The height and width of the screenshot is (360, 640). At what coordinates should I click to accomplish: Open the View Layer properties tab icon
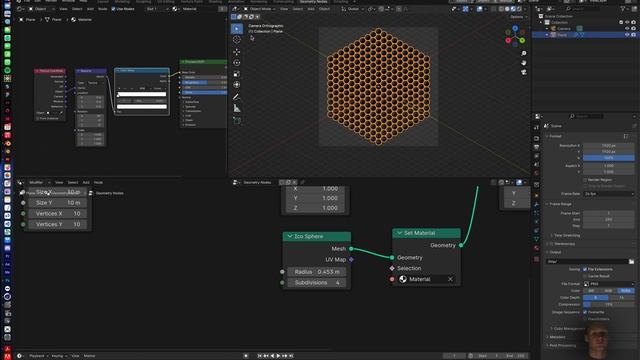537,156
